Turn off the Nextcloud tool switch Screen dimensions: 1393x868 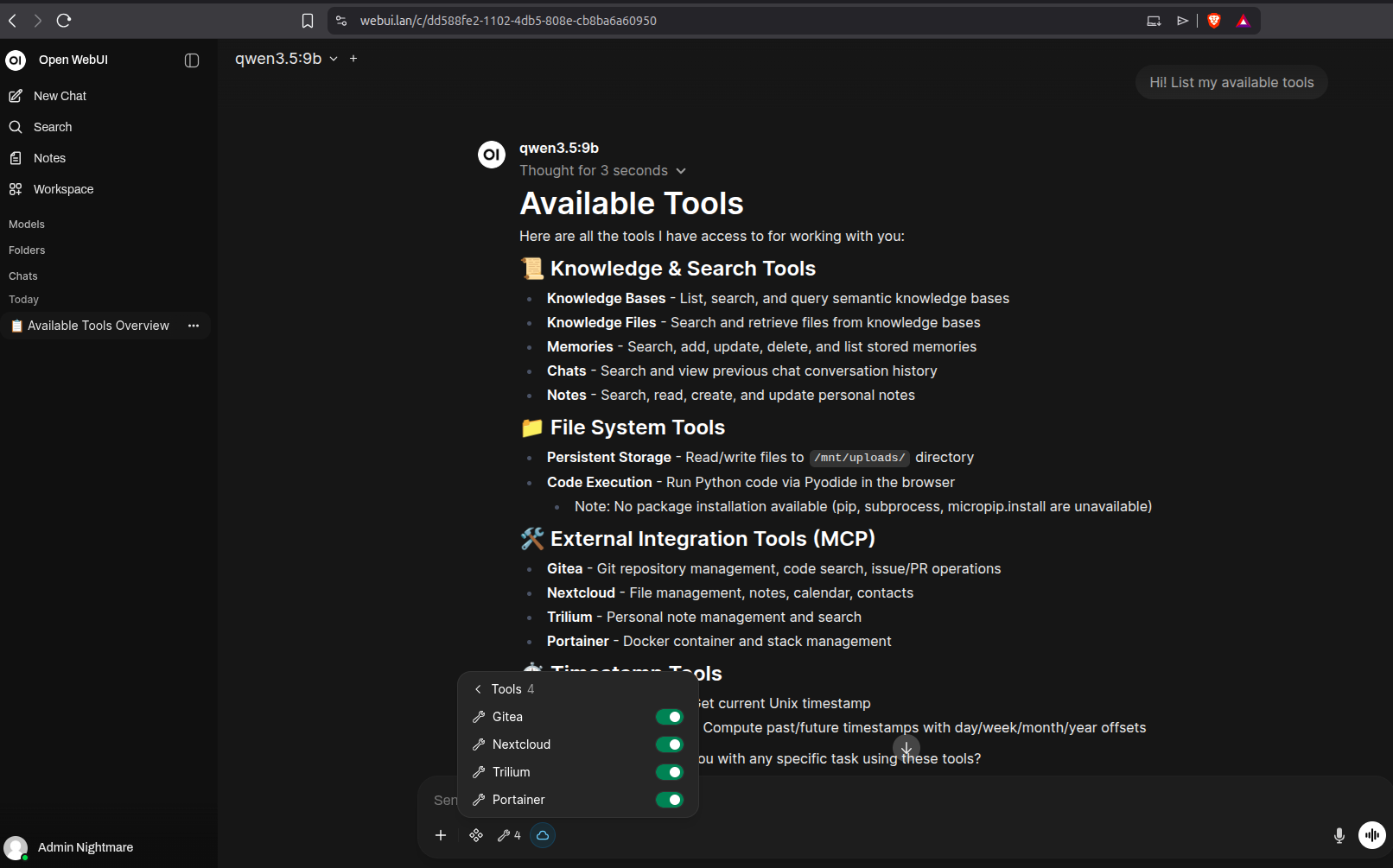(x=670, y=744)
